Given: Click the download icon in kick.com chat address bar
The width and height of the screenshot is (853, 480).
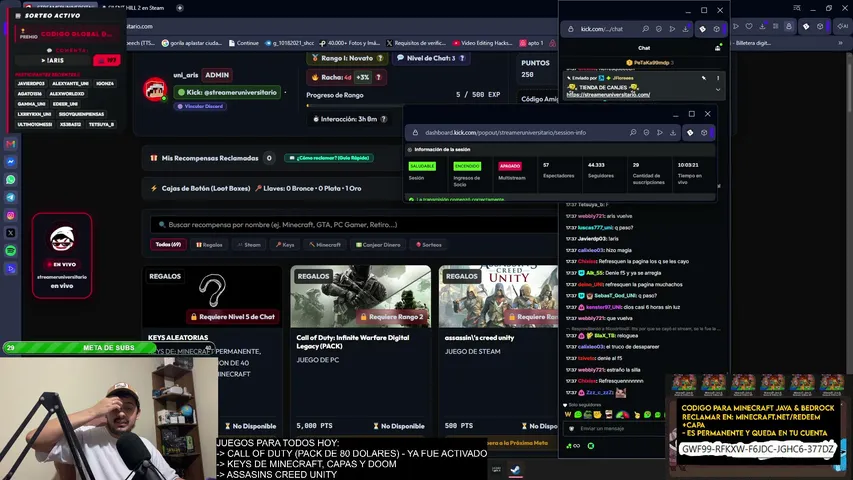Looking at the screenshot, I should point(685,29).
